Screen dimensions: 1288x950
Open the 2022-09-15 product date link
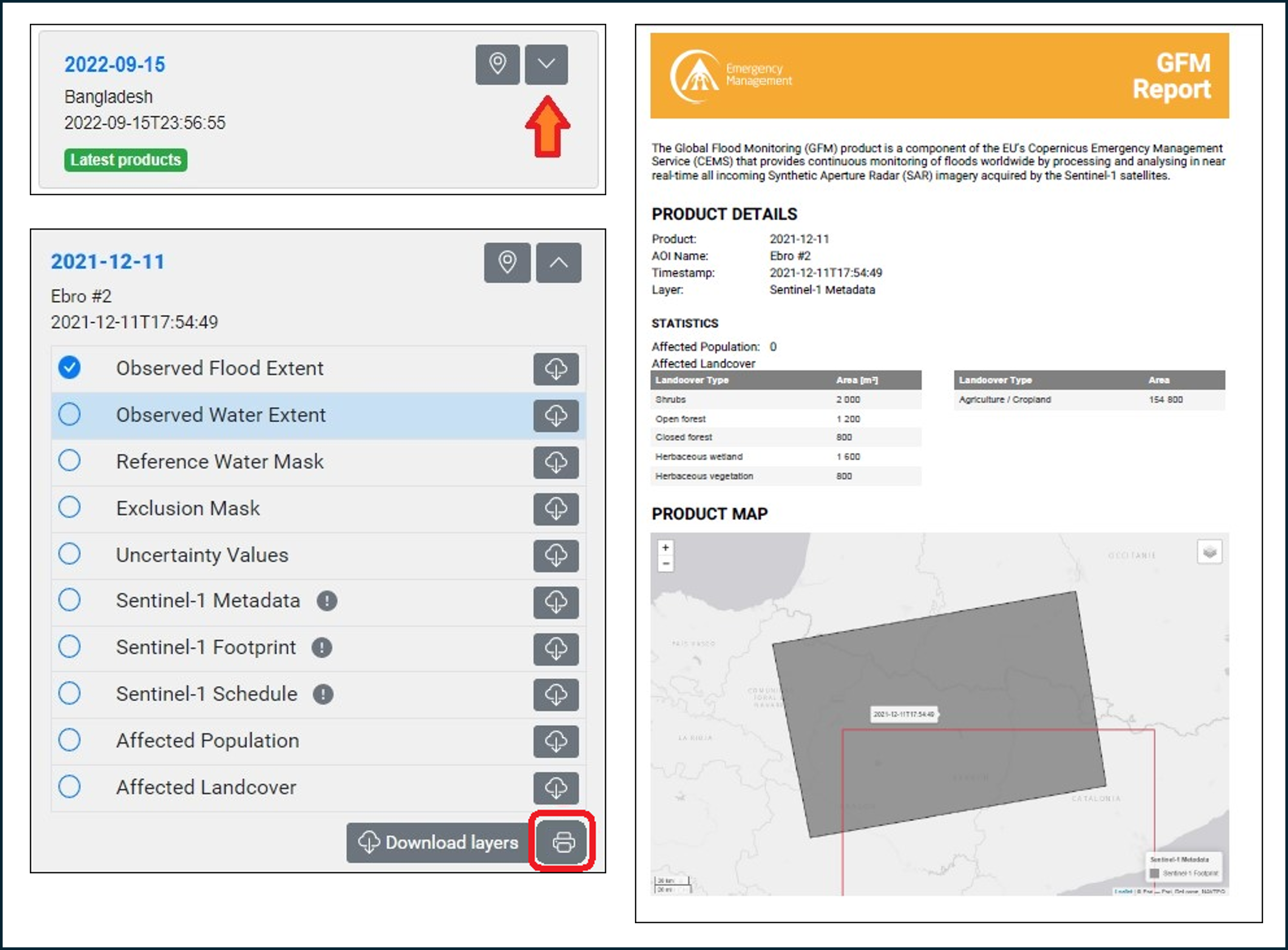tap(114, 65)
